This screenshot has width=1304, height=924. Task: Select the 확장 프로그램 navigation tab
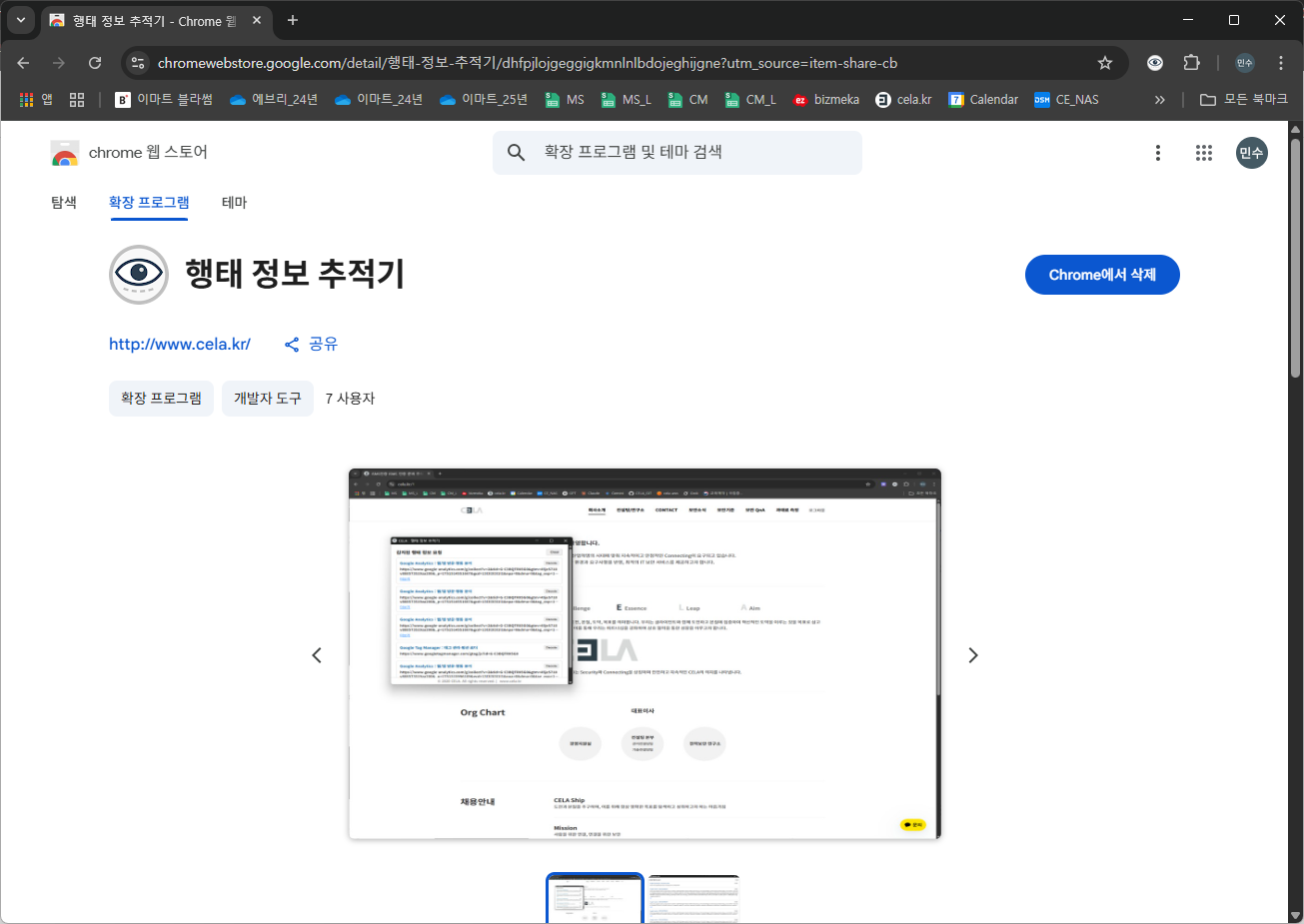pyautogui.click(x=149, y=203)
